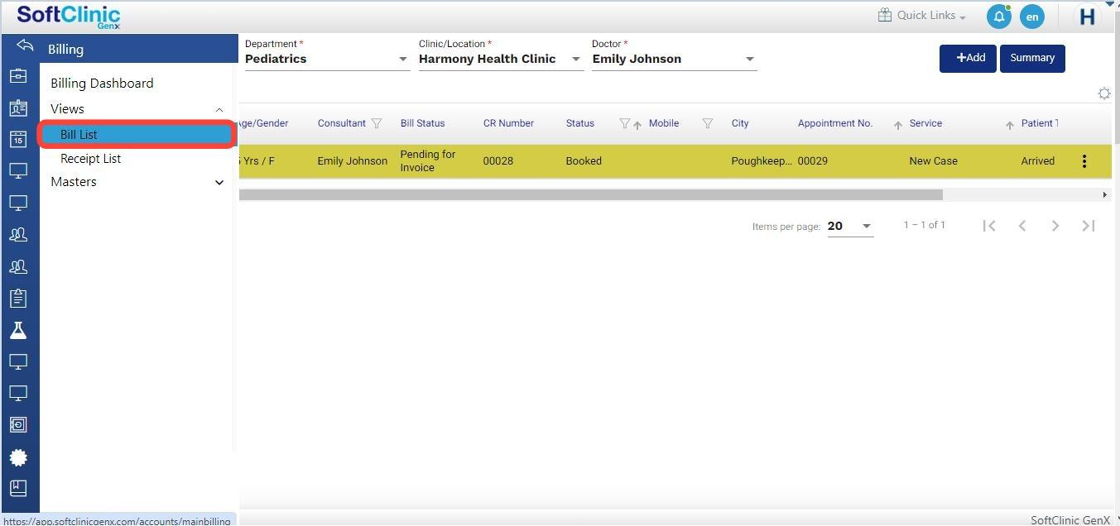
Task: Go to the last page of results
Action: click(x=1088, y=226)
